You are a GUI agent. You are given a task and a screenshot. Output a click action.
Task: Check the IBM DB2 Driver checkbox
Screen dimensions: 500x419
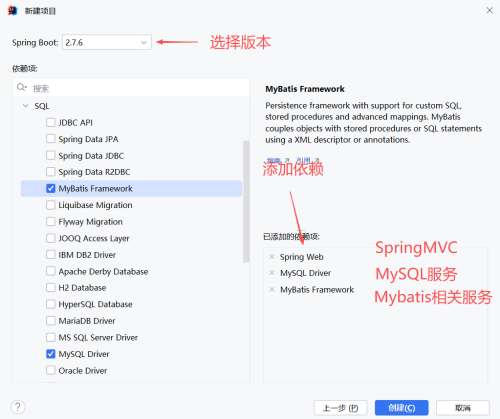pyautogui.click(x=51, y=255)
